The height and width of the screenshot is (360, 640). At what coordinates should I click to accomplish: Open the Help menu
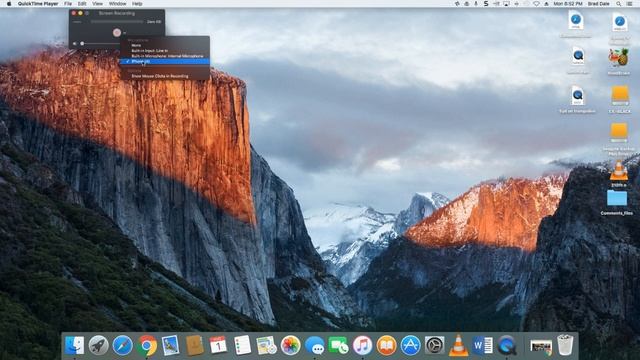click(137, 4)
